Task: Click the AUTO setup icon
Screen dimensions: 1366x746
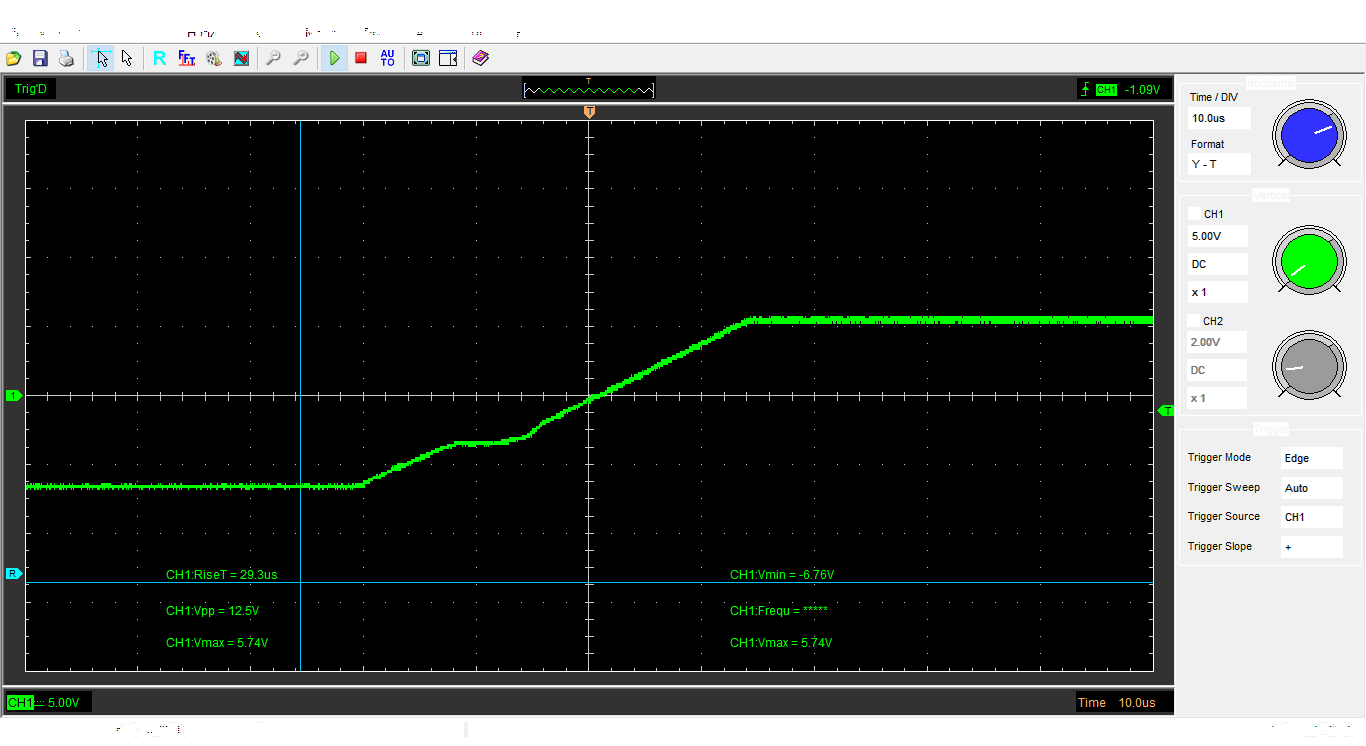Action: pos(388,59)
